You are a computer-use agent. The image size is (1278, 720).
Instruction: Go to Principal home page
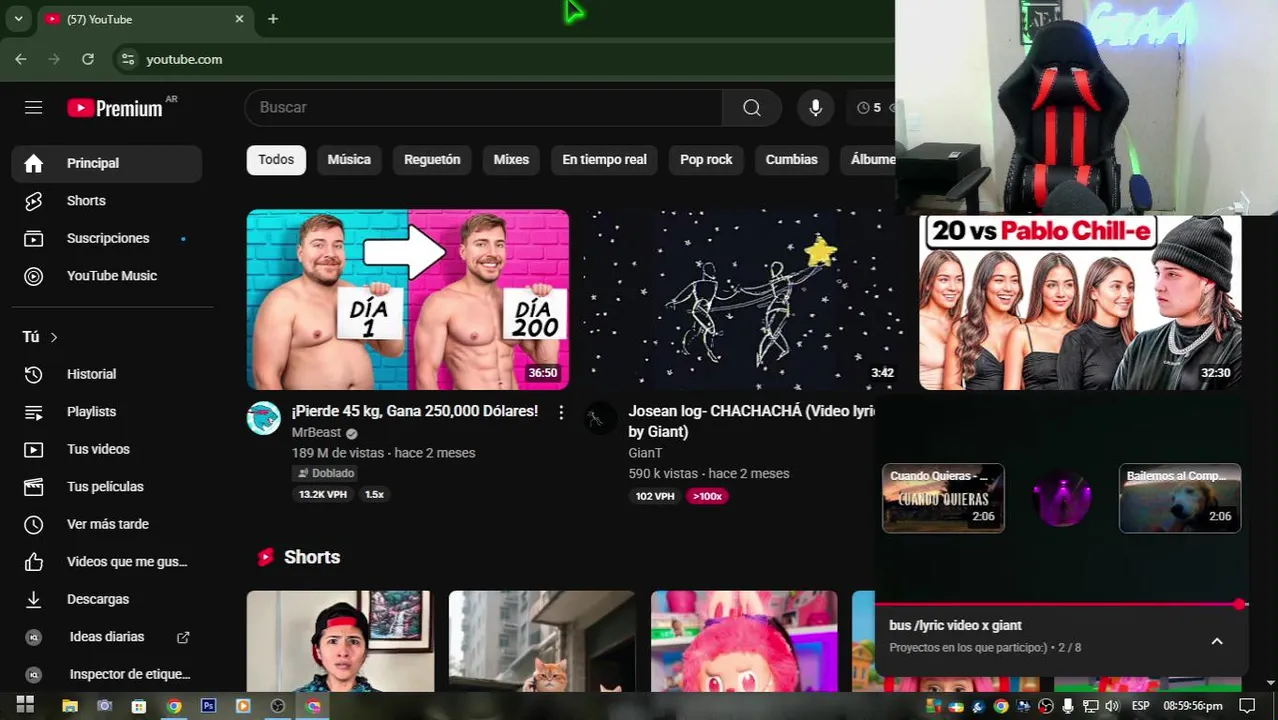click(x=107, y=163)
